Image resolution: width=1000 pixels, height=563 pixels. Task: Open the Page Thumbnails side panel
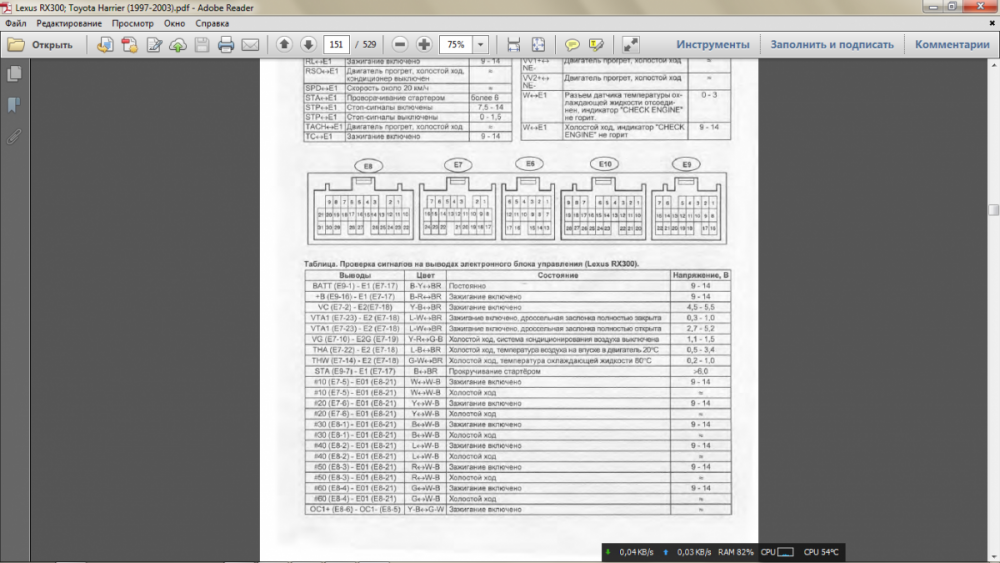point(14,74)
